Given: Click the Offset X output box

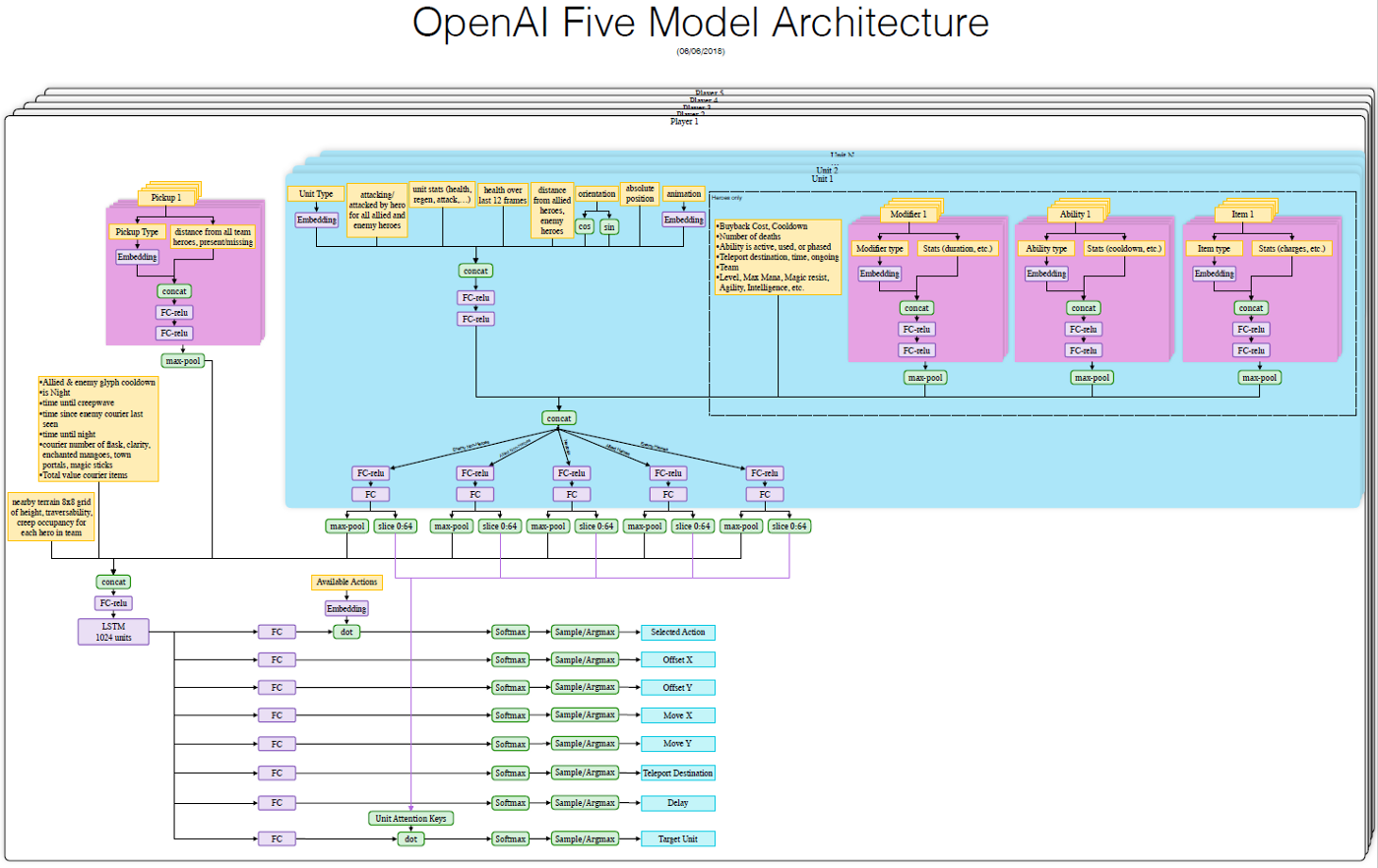Looking at the screenshot, I should pos(677,660).
